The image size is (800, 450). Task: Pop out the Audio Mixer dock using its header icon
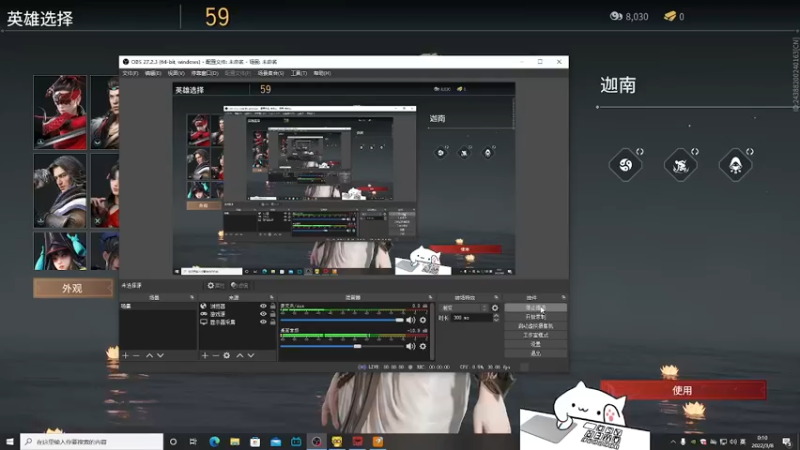point(430,297)
